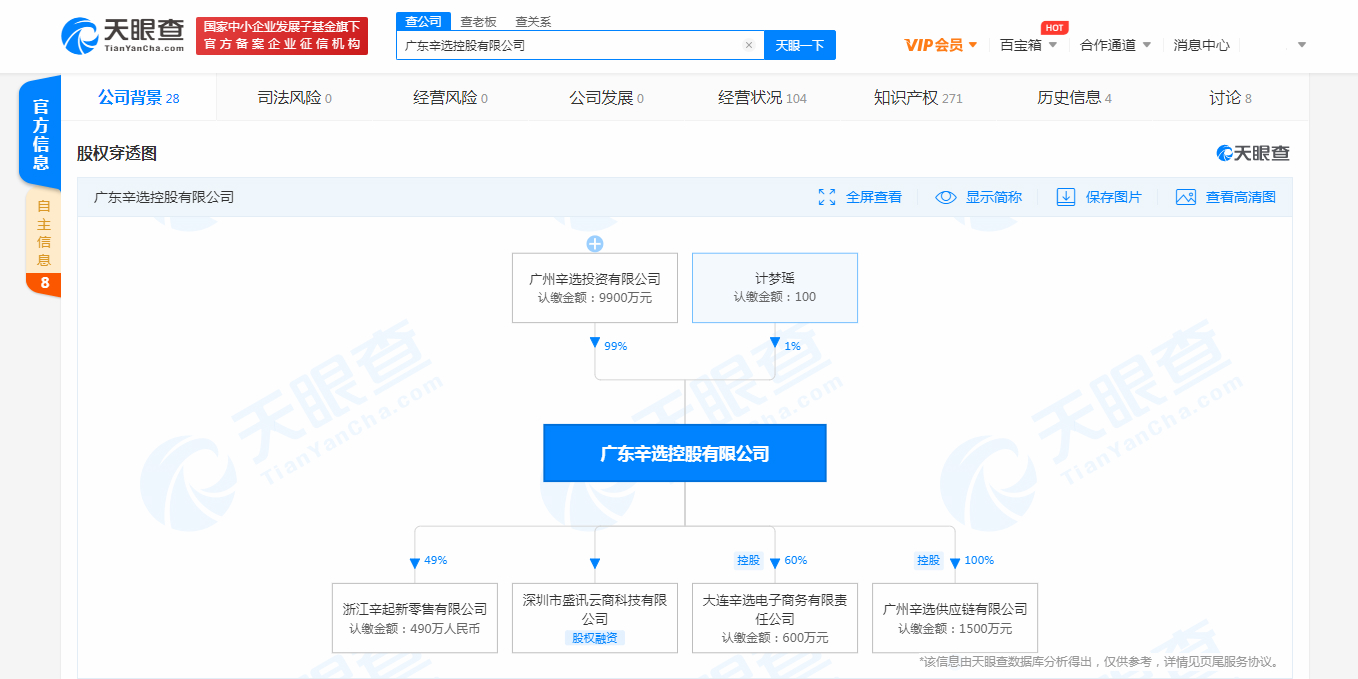
Task: Click inside the company name search field
Action: (x=570, y=45)
